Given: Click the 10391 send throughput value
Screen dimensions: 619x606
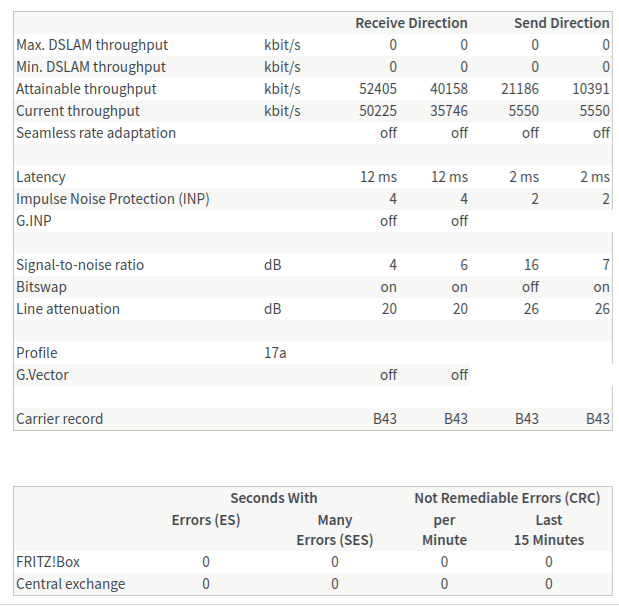Looking at the screenshot, I should coord(590,89).
